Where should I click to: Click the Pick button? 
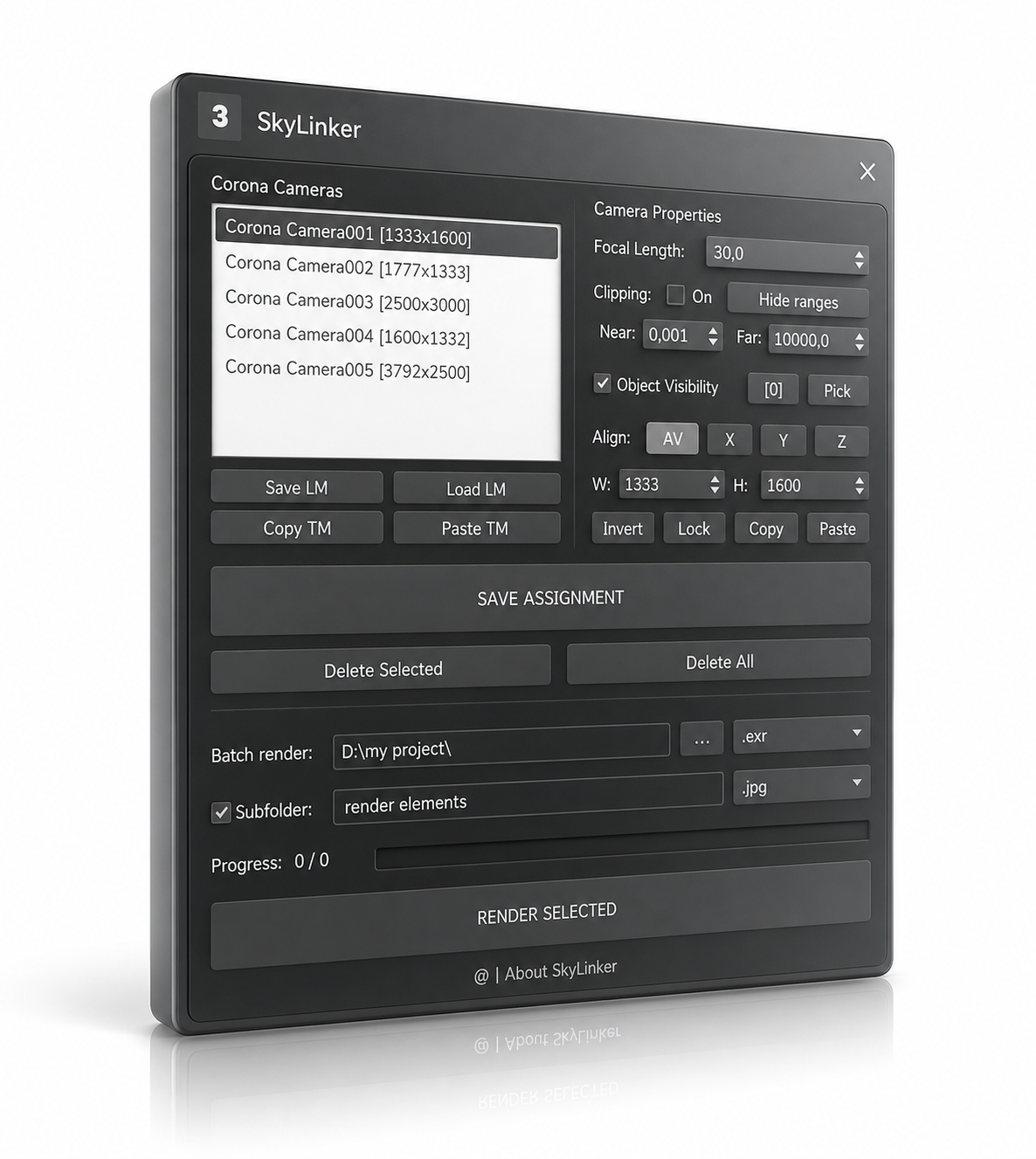[x=838, y=390]
